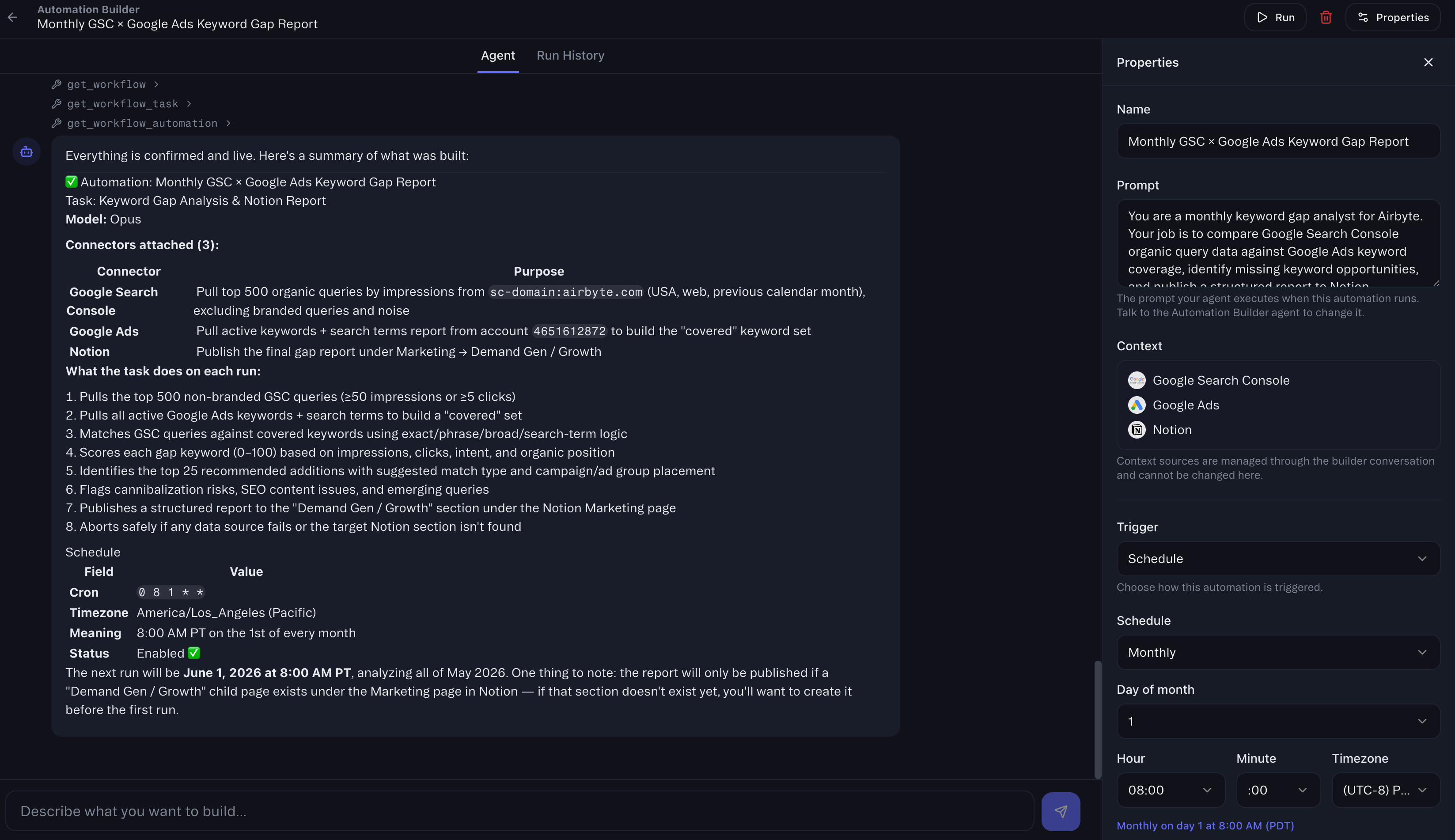Image resolution: width=1455 pixels, height=840 pixels.
Task: Click the green checkmark before Automation
Action: [72, 182]
